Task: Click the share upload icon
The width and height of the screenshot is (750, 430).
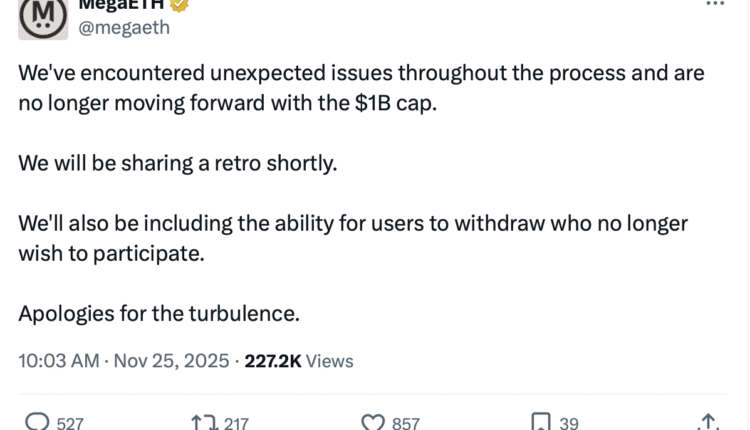Action: [x=709, y=423]
